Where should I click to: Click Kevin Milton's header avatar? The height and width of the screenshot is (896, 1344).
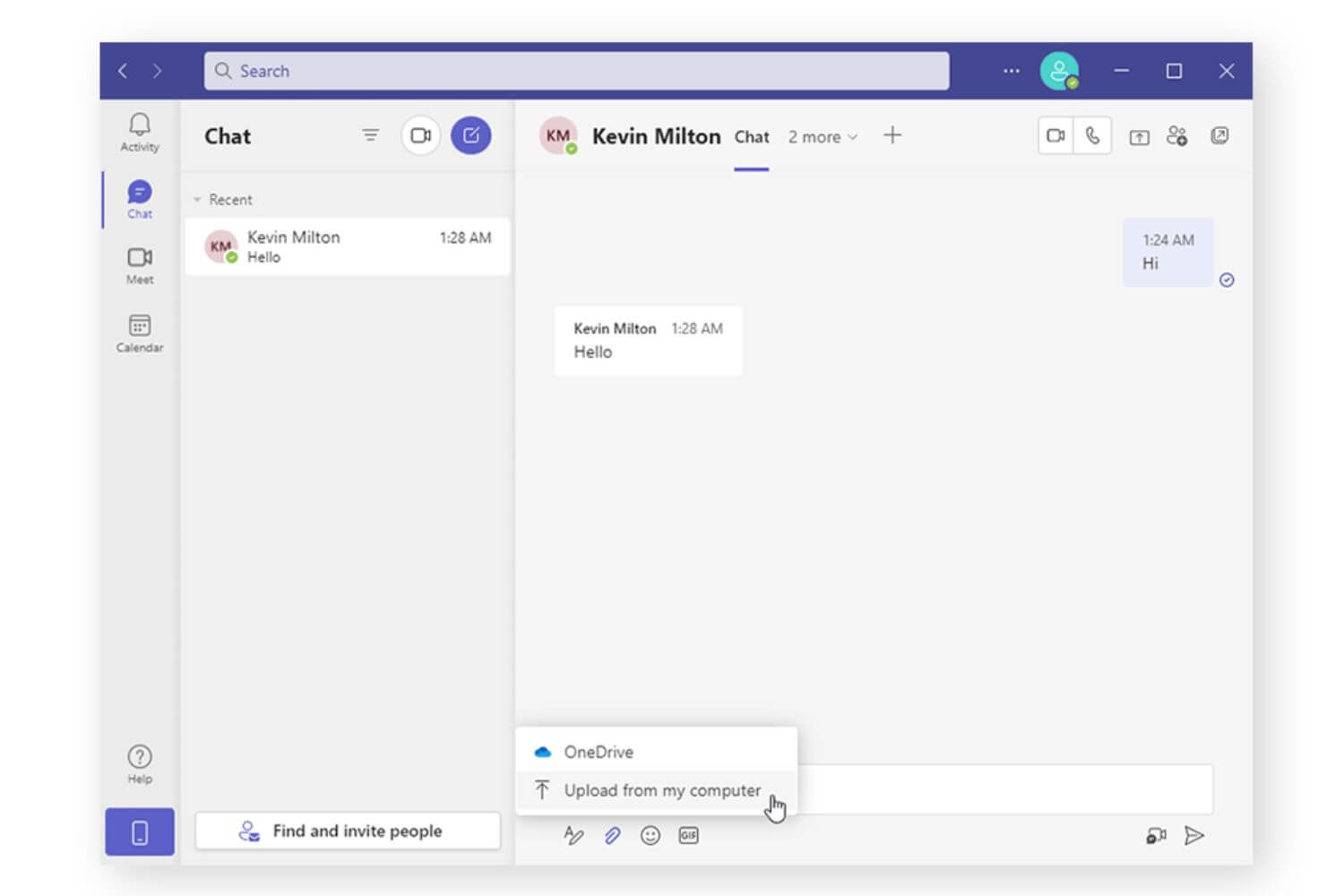pyautogui.click(x=557, y=136)
